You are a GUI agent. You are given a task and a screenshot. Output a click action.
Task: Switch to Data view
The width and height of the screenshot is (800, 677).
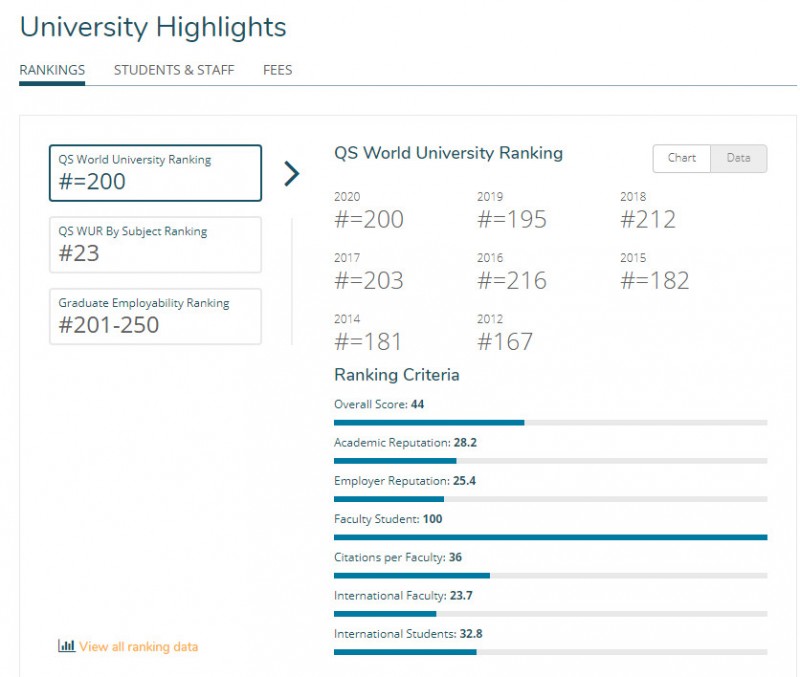point(738,158)
